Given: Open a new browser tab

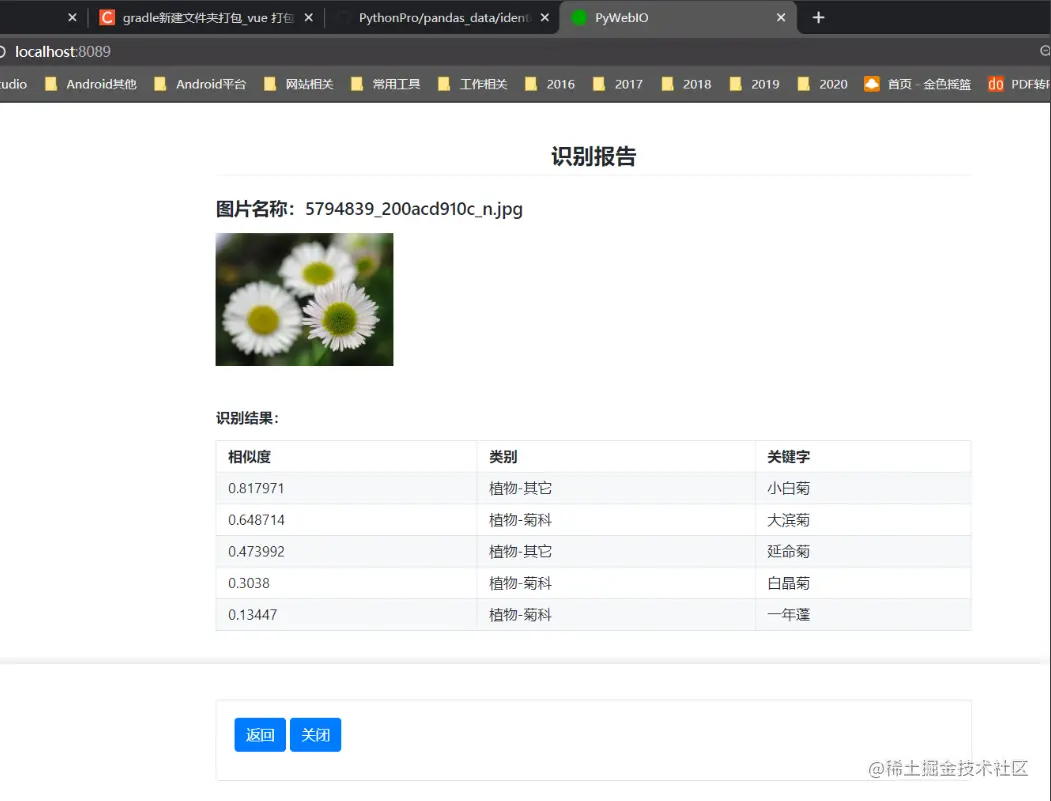Looking at the screenshot, I should tap(818, 17).
